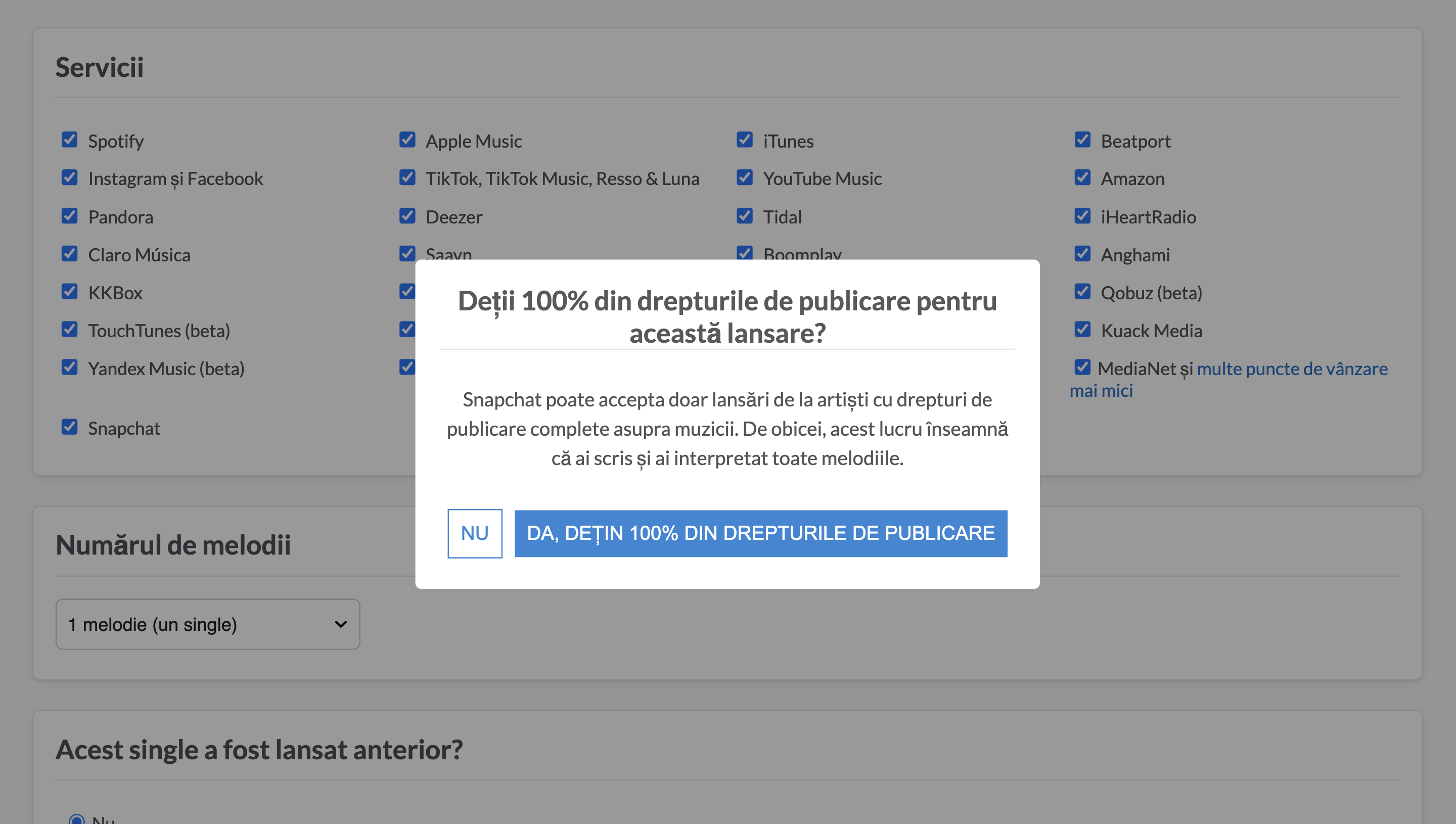Click the Numărul de melodii heading
The width and height of the screenshot is (1456, 824).
click(173, 545)
